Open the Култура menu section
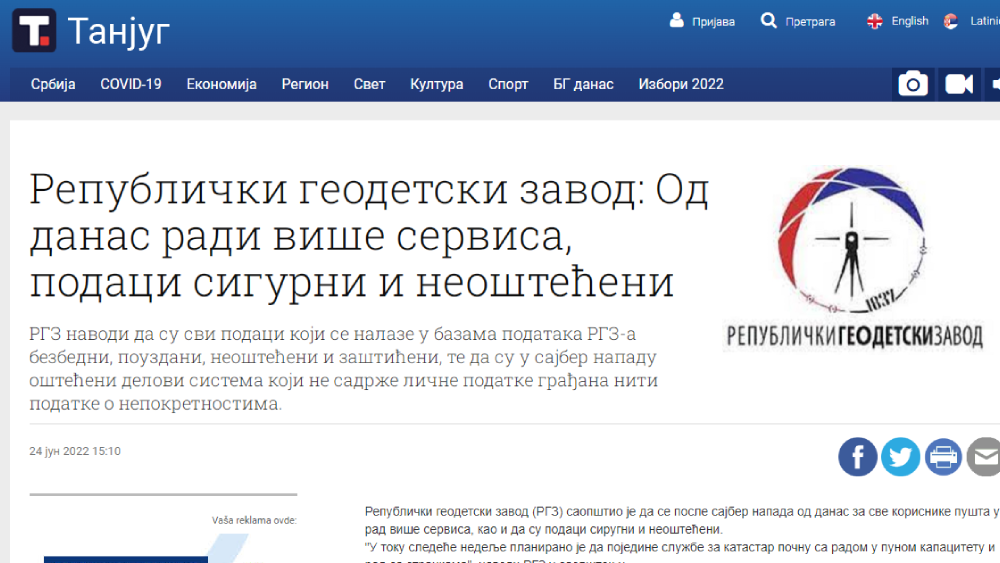This screenshot has width=1000, height=563. tap(436, 84)
